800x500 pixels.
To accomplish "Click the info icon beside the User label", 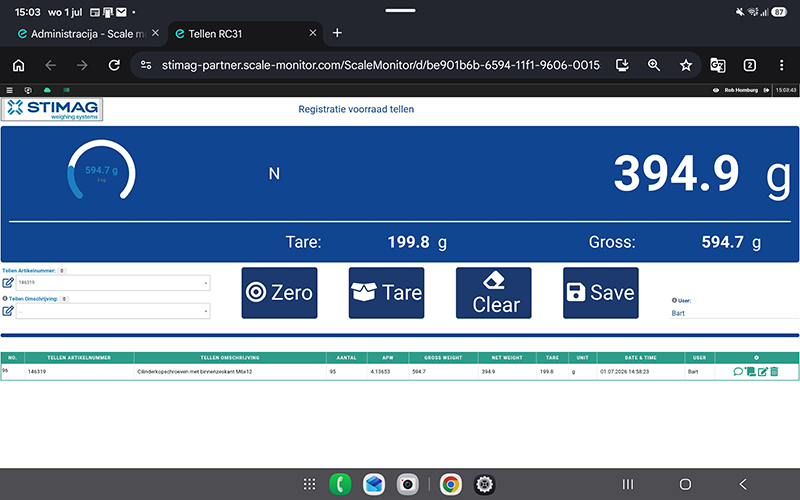I will (x=674, y=301).
